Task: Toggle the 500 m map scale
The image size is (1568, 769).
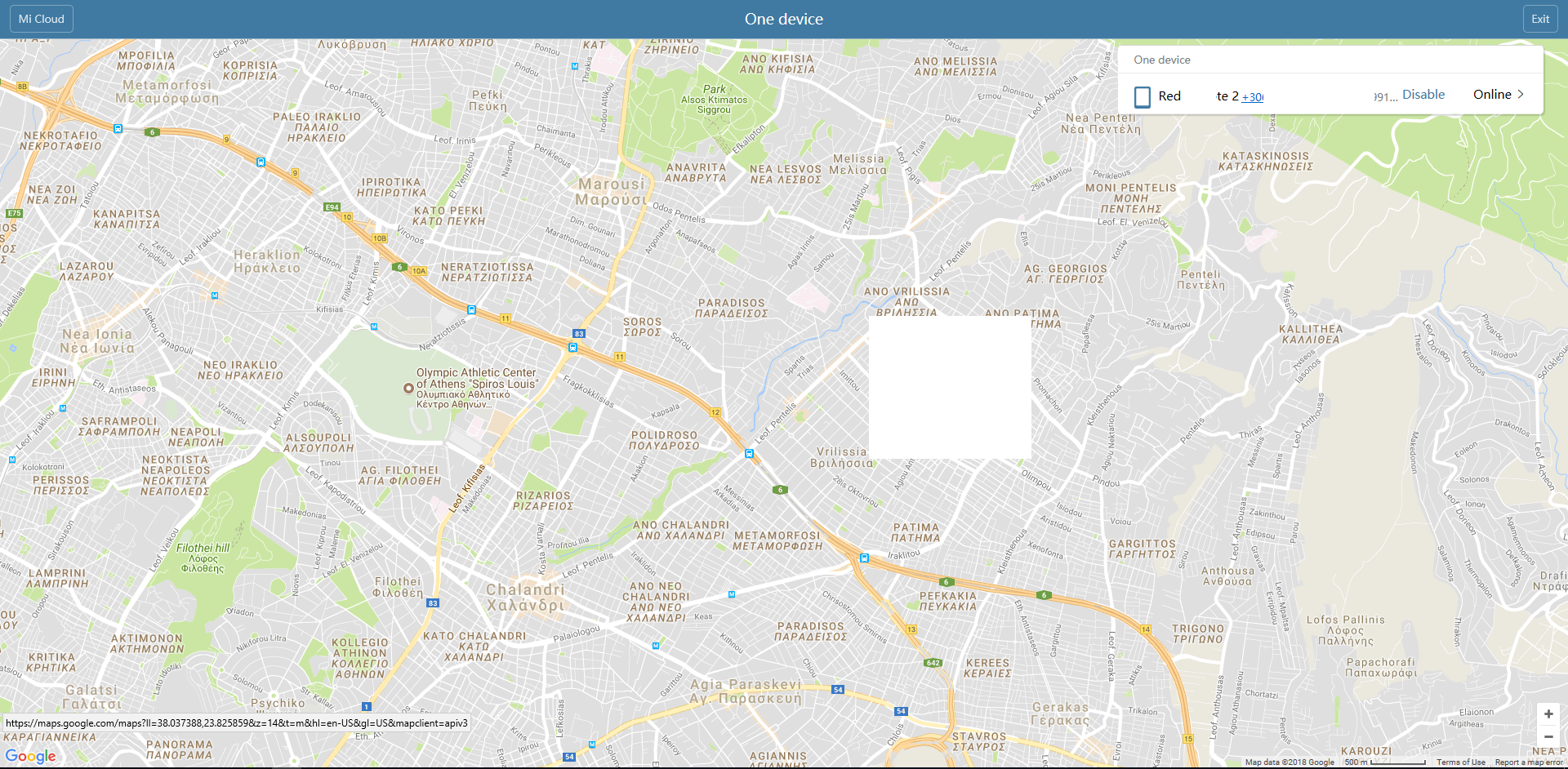Action: [x=1384, y=762]
